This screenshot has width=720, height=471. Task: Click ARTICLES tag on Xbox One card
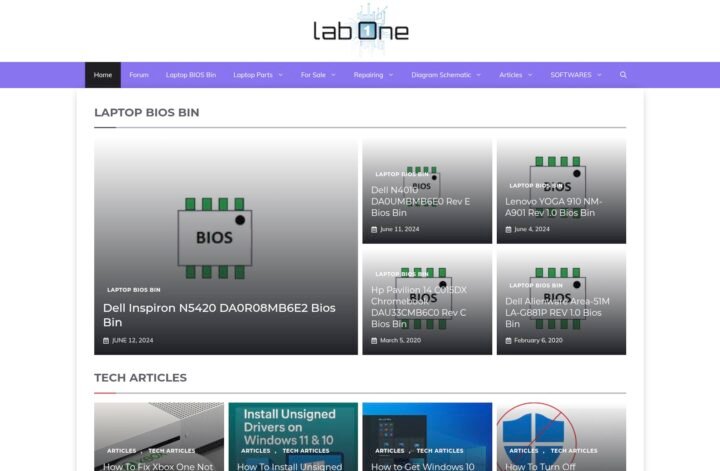(x=122, y=451)
